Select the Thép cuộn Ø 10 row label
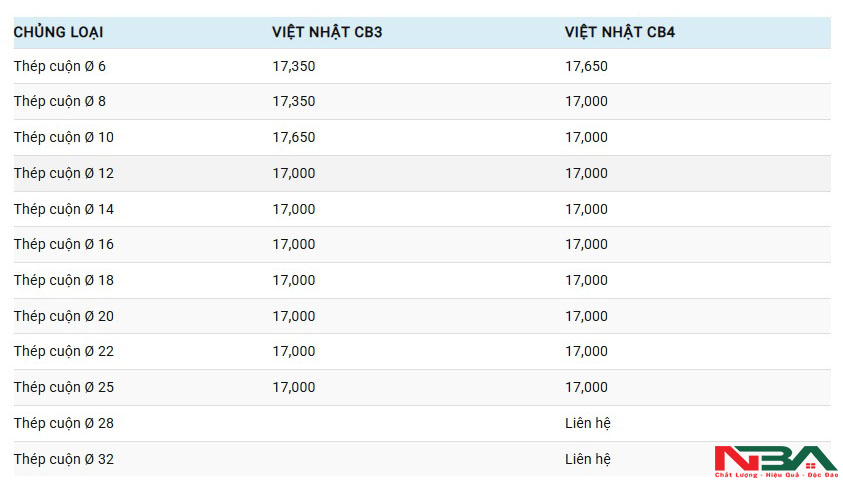Image resolution: width=843 pixels, height=483 pixels. pyautogui.click(x=64, y=137)
